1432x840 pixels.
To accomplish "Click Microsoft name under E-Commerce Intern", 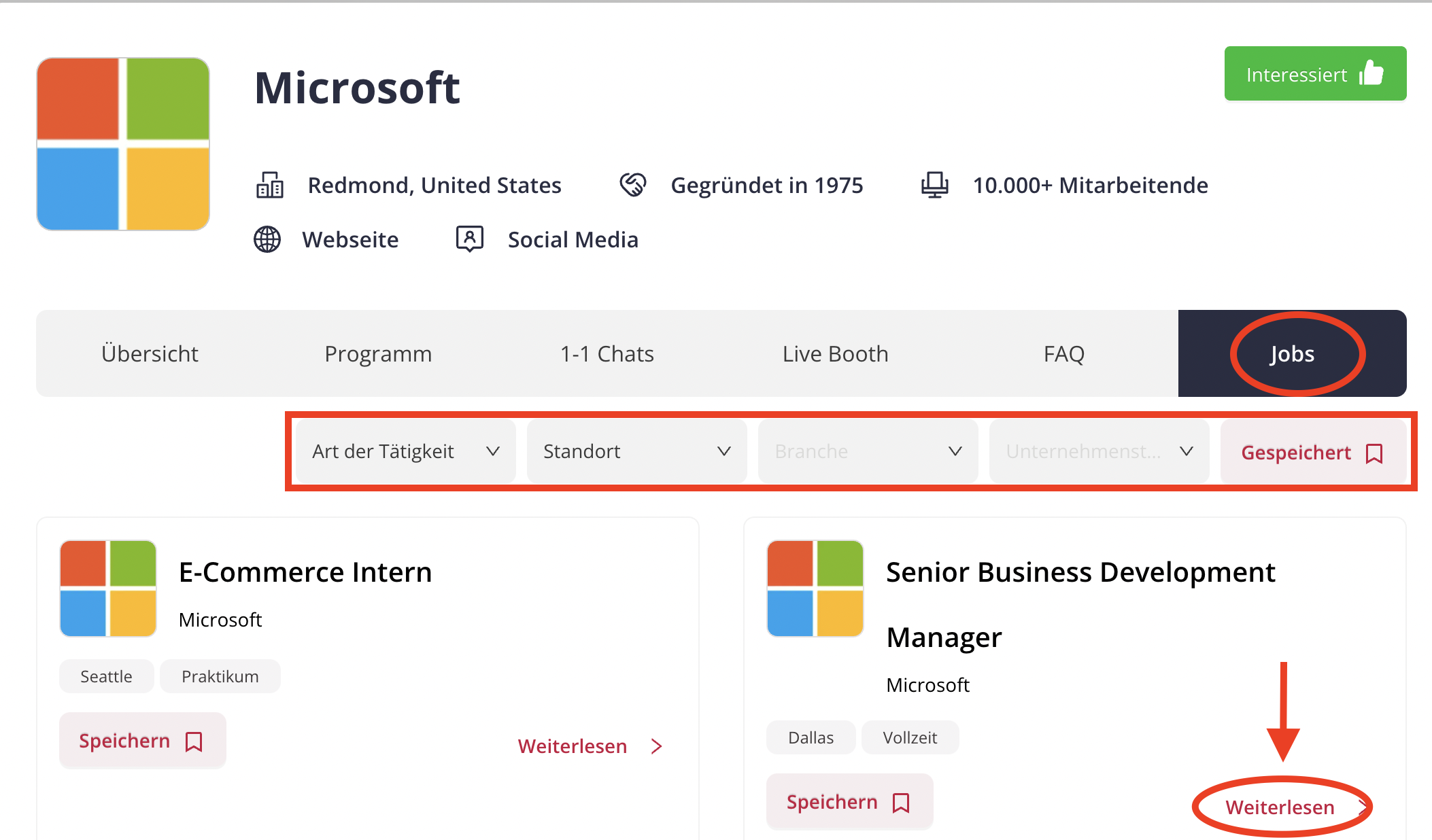I will (220, 620).
